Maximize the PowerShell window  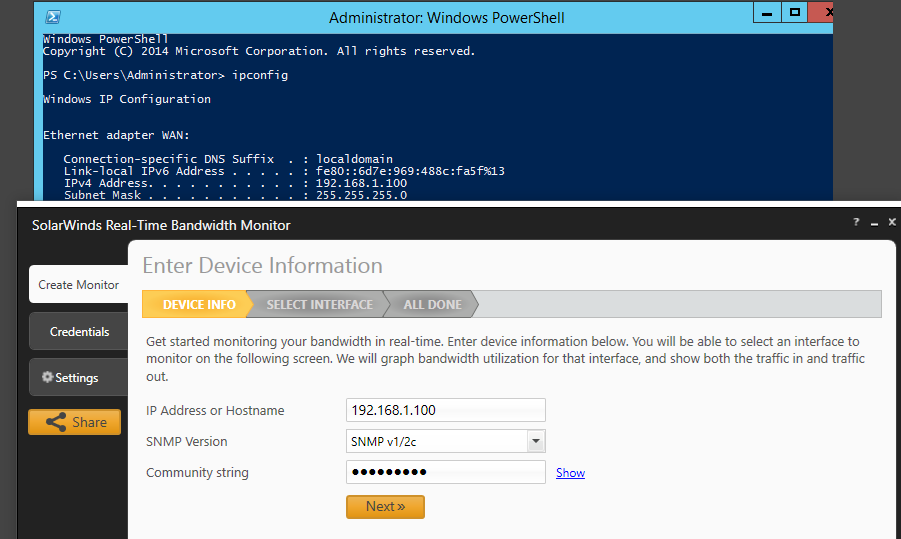pos(795,13)
